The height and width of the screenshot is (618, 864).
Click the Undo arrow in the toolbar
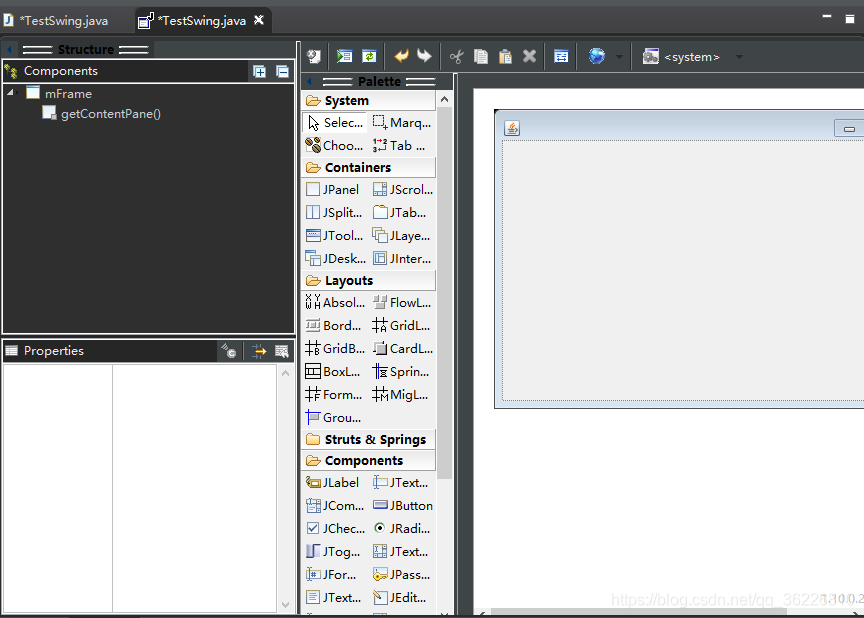pos(400,56)
